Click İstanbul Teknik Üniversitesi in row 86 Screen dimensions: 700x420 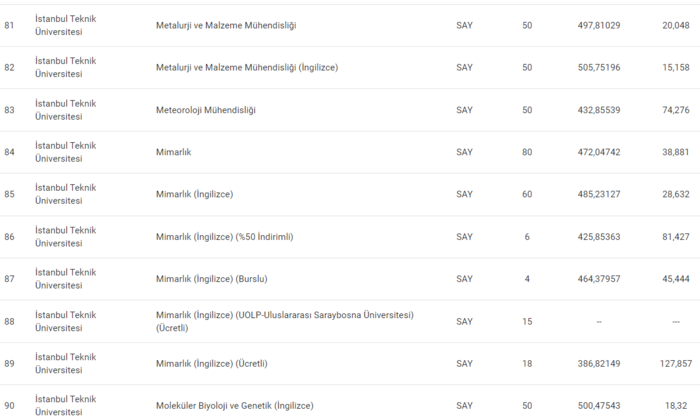click(x=65, y=237)
